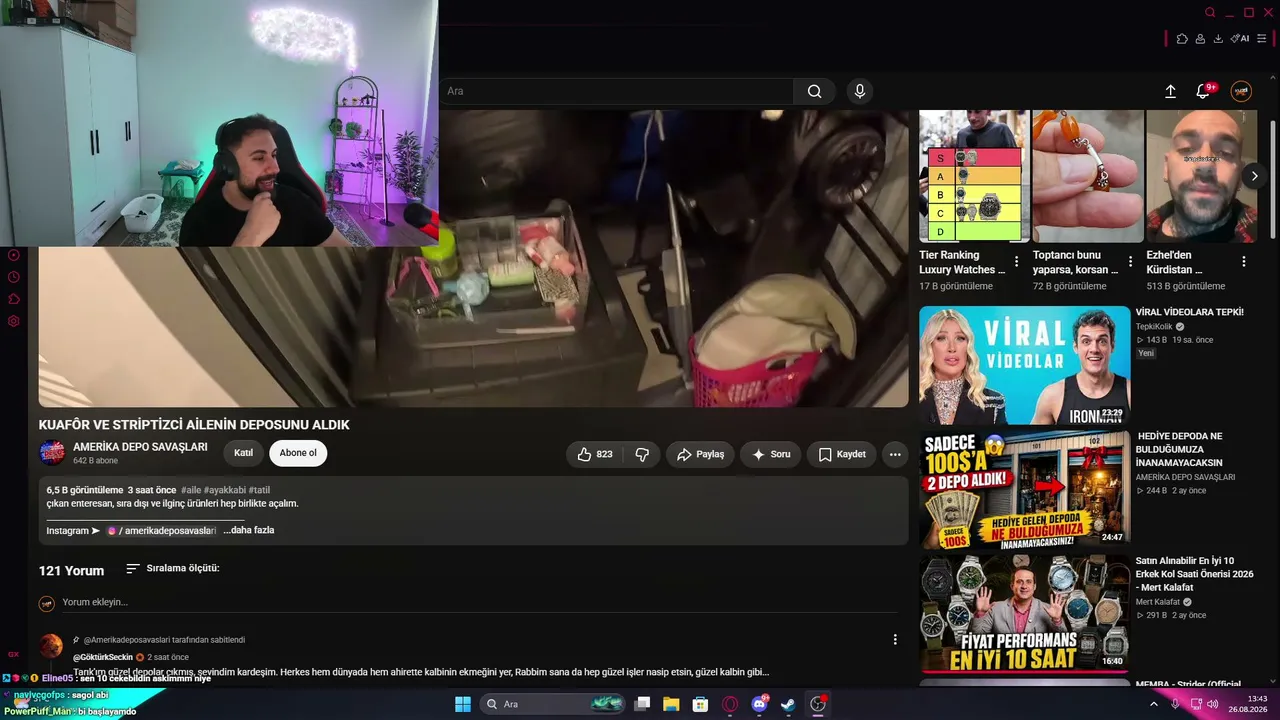Open the YouTube account avatar menu
The image size is (1280, 720).
tap(1241, 91)
